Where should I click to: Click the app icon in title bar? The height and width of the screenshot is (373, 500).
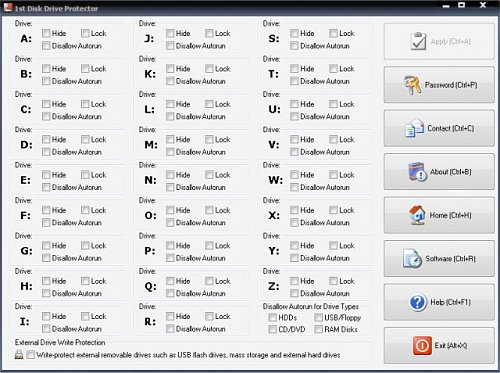click(x=8, y=7)
